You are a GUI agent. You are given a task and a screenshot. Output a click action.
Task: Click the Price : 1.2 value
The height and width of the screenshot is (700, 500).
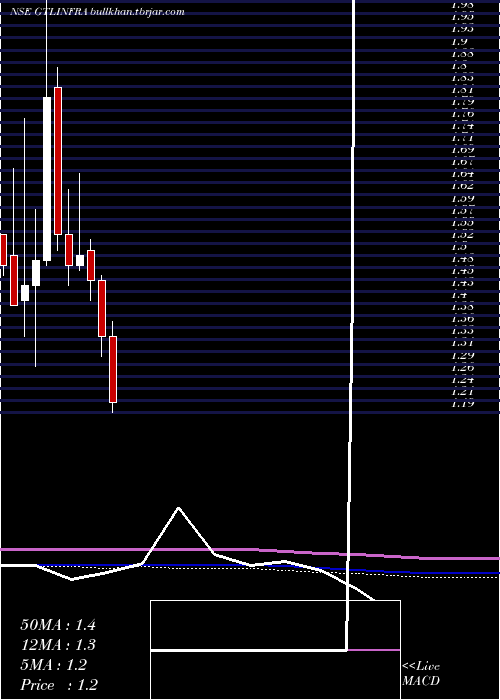click(60, 685)
